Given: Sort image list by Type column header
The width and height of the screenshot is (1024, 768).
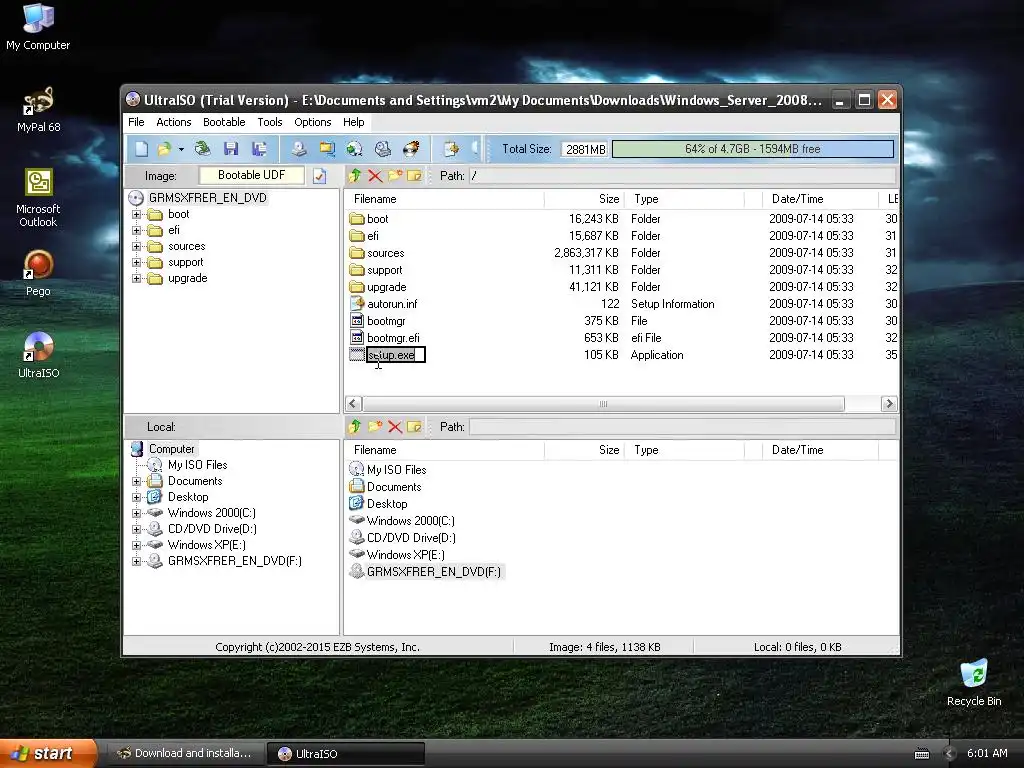Looking at the screenshot, I should pos(684,199).
